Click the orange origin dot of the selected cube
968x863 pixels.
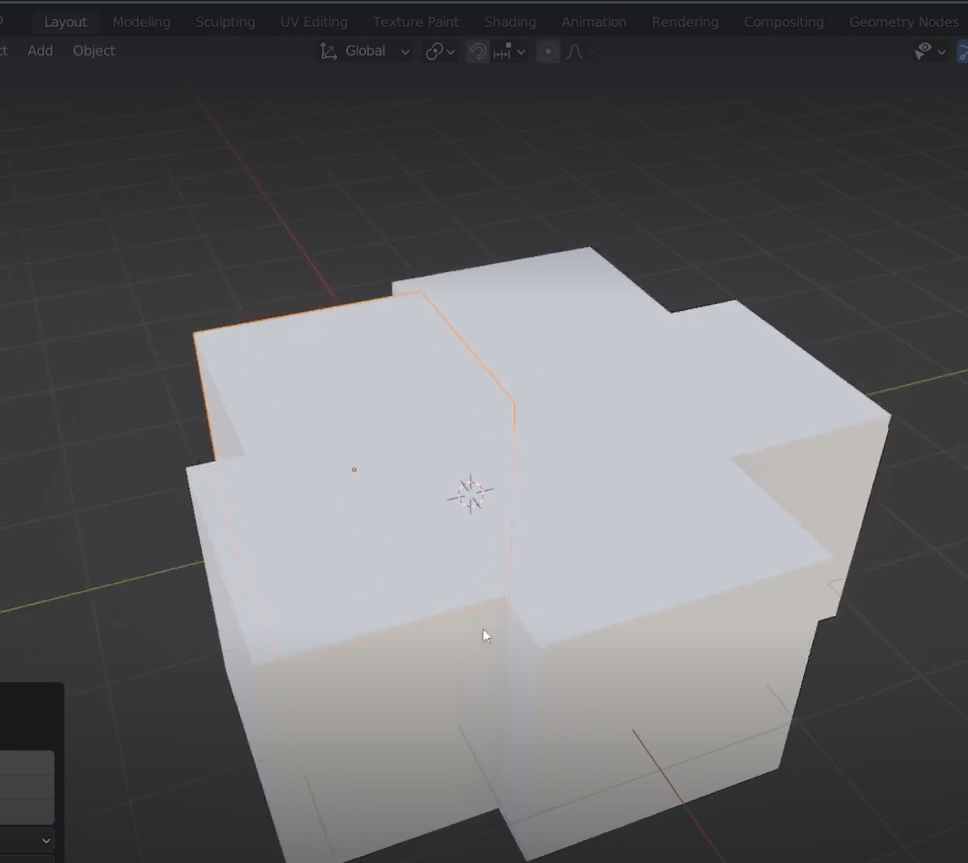(x=354, y=470)
